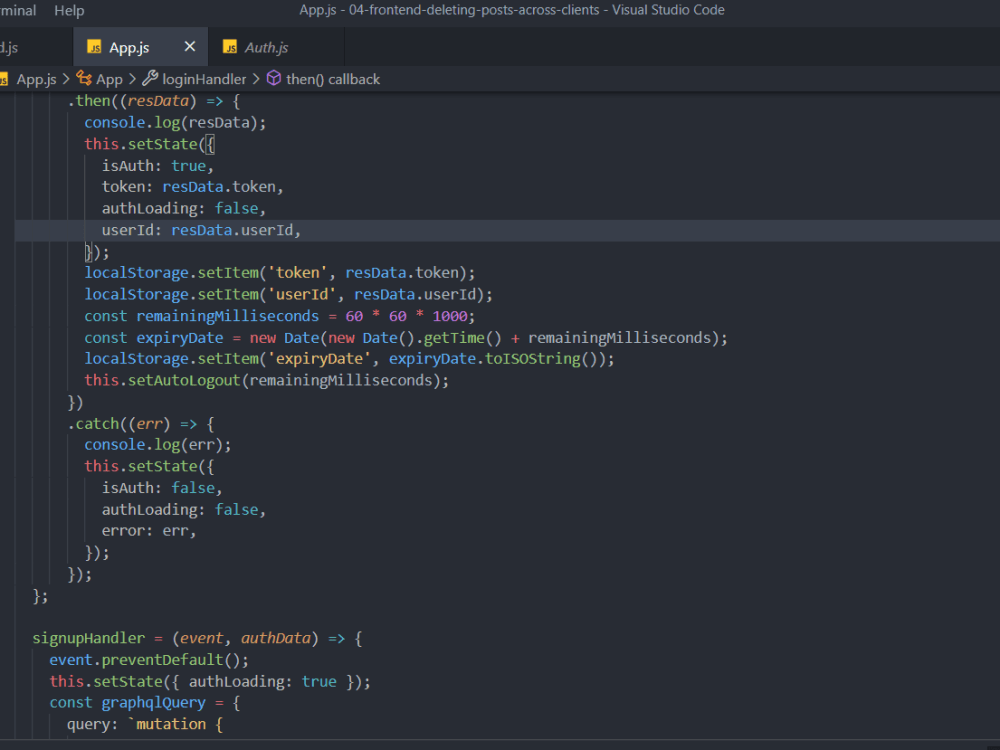Expand chevron after loginHandler breadcrumb
Screen dimensions: 1000x750
coord(256,79)
